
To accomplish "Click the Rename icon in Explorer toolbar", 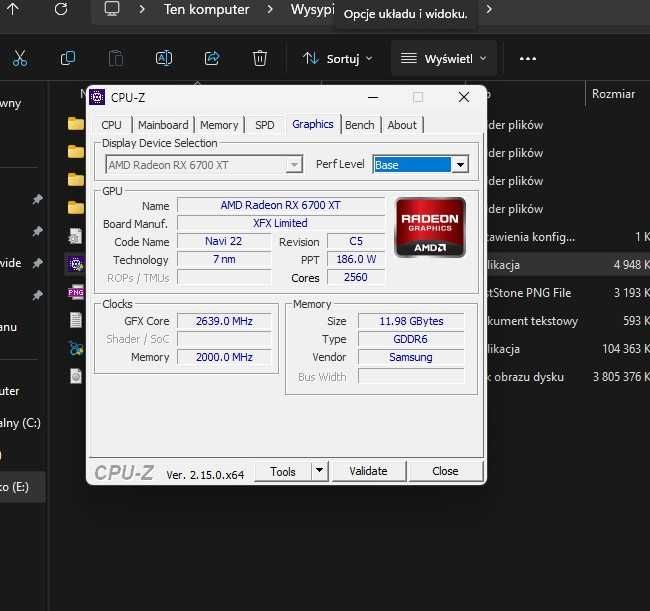I will 164,58.
